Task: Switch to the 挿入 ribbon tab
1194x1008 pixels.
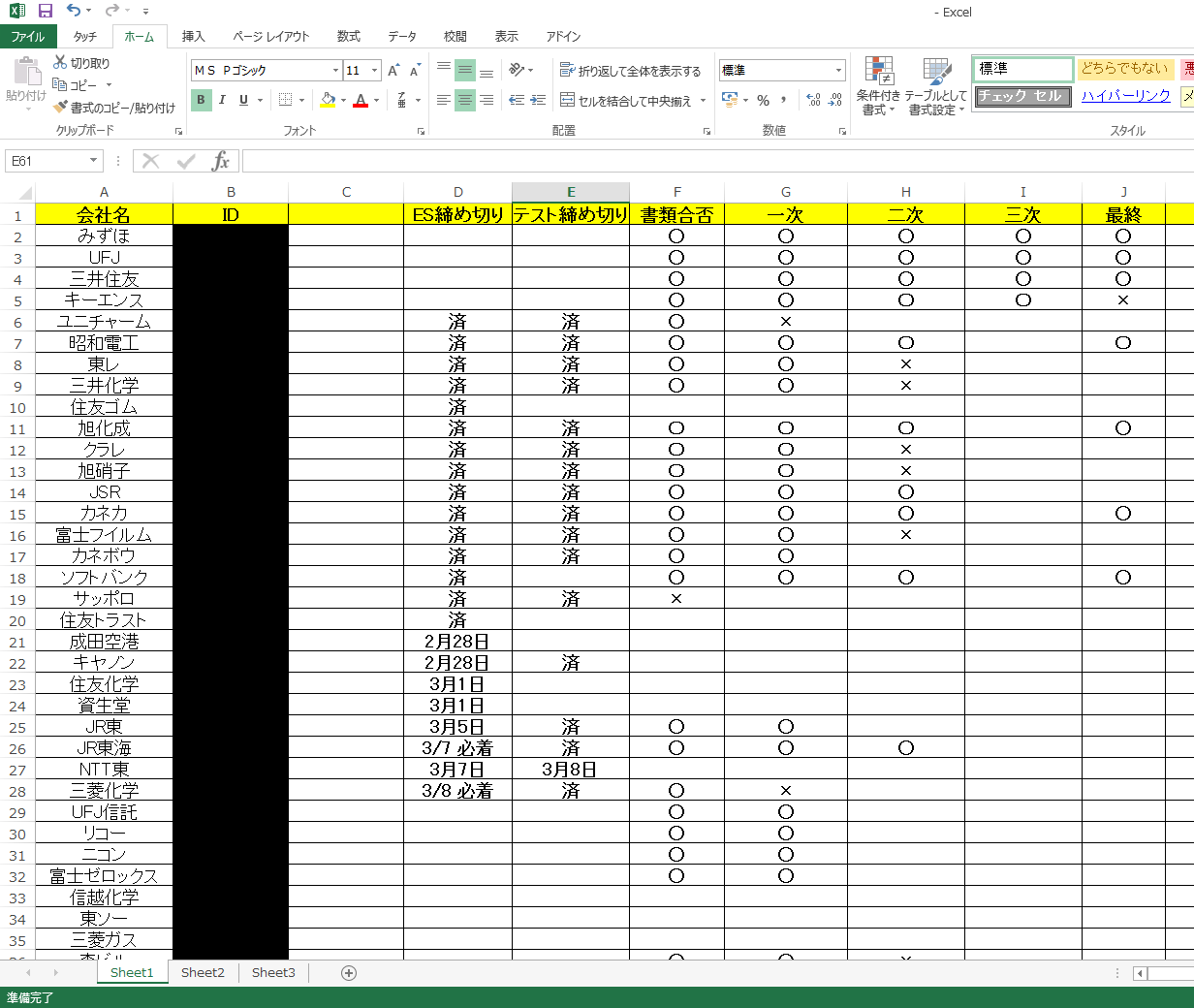Action: 193,36
